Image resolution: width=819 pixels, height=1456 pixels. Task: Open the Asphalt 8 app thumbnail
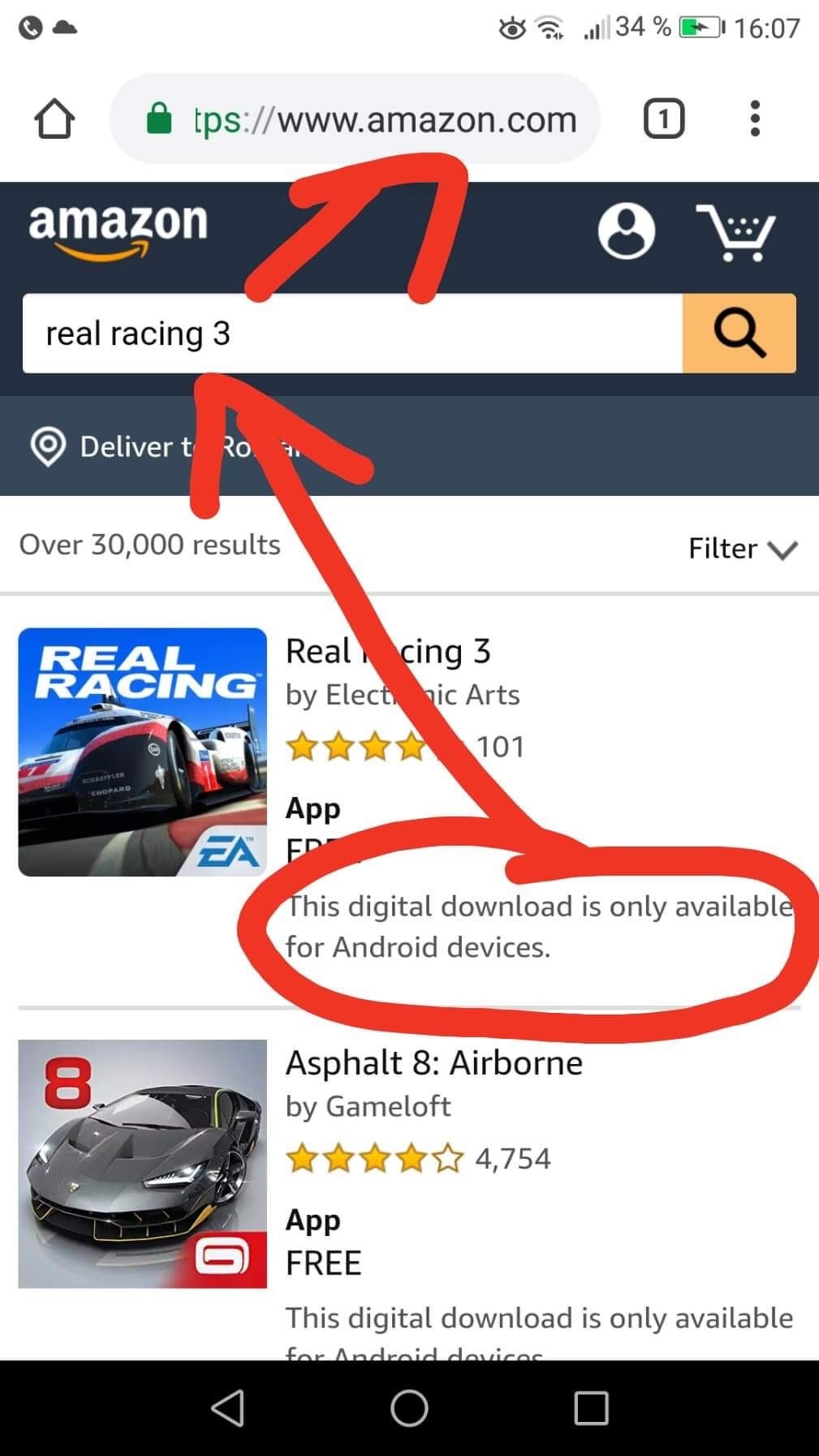click(x=142, y=1164)
